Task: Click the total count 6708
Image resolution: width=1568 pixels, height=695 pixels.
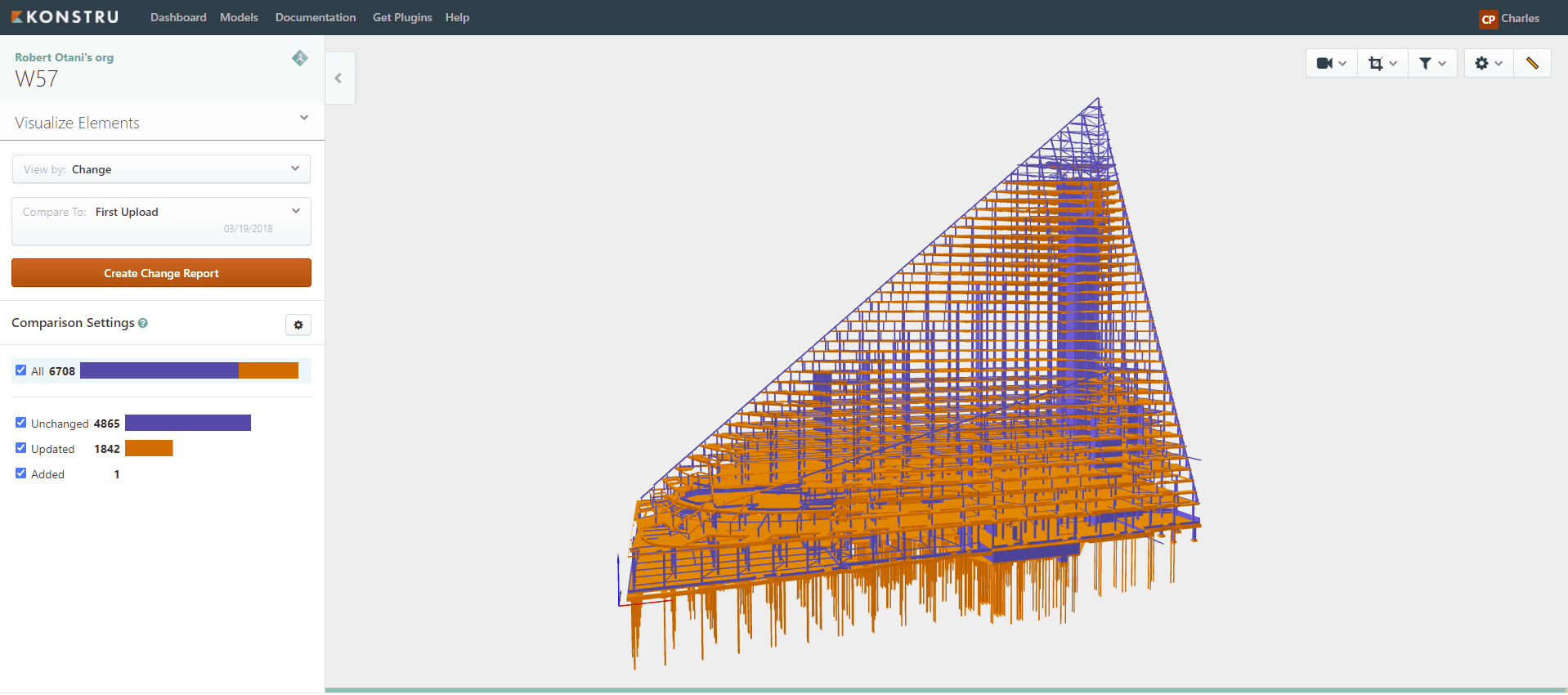Action: [x=62, y=371]
